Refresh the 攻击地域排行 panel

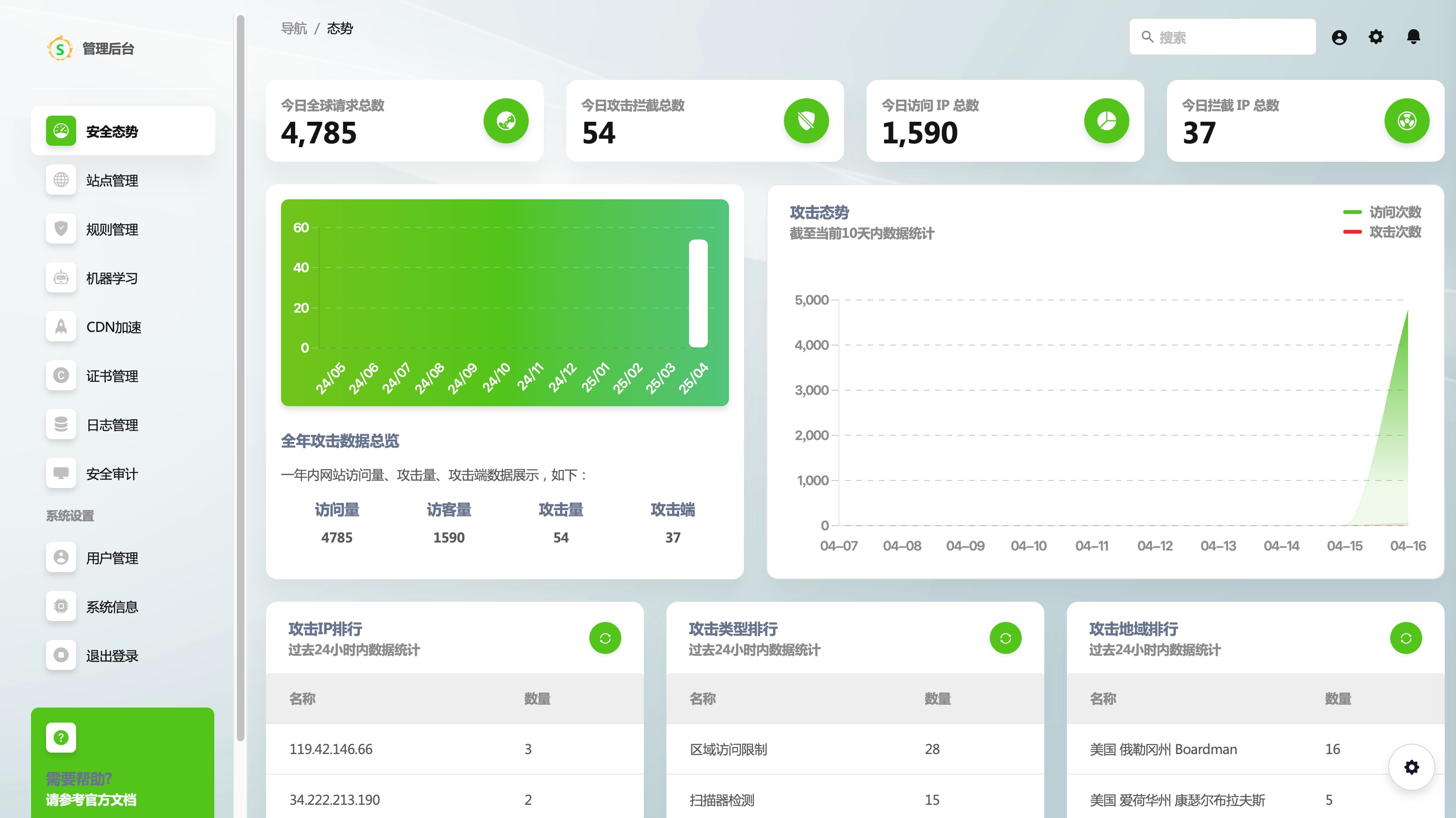(1406, 638)
